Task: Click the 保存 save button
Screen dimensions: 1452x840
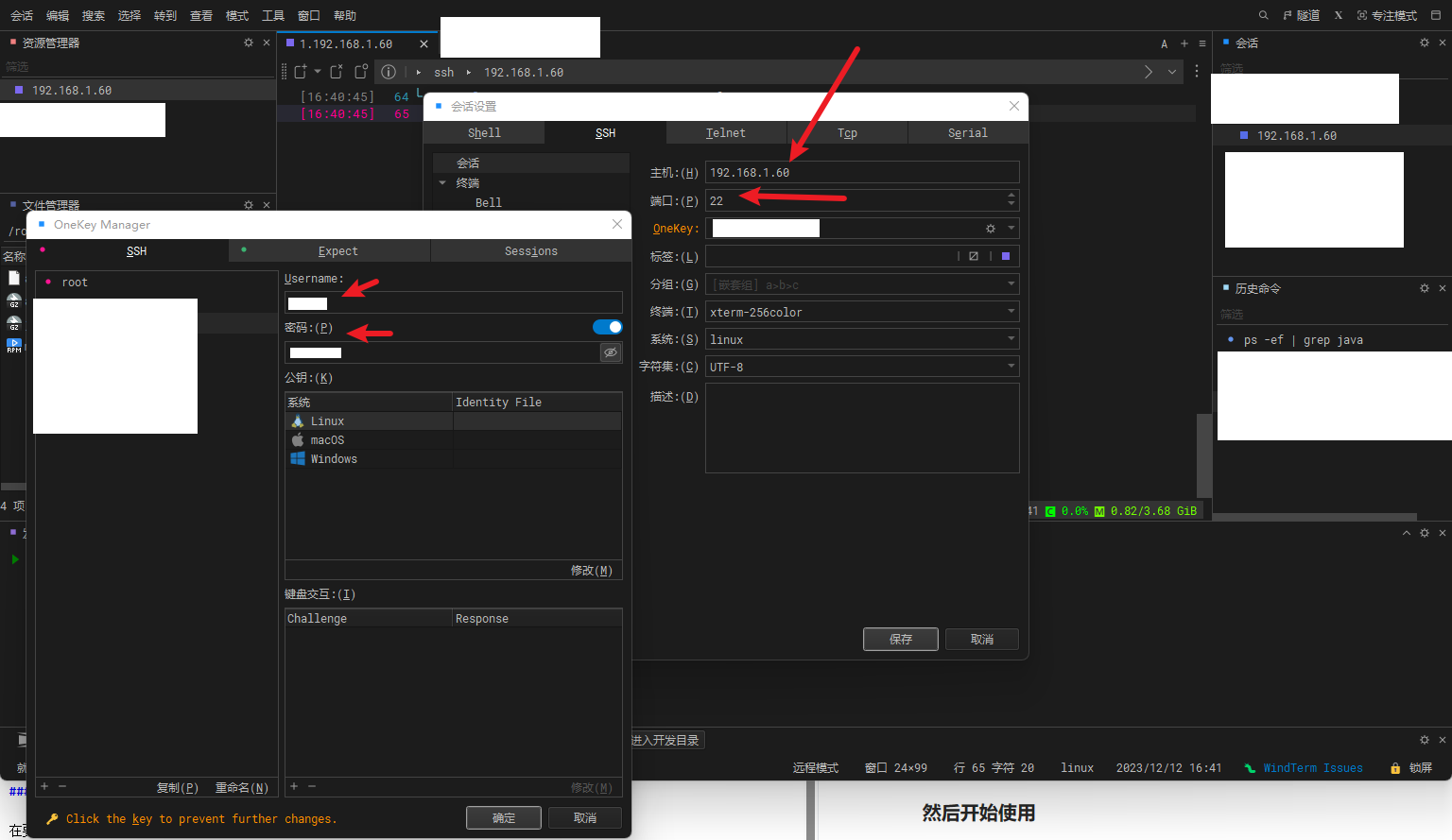Action: pos(901,640)
